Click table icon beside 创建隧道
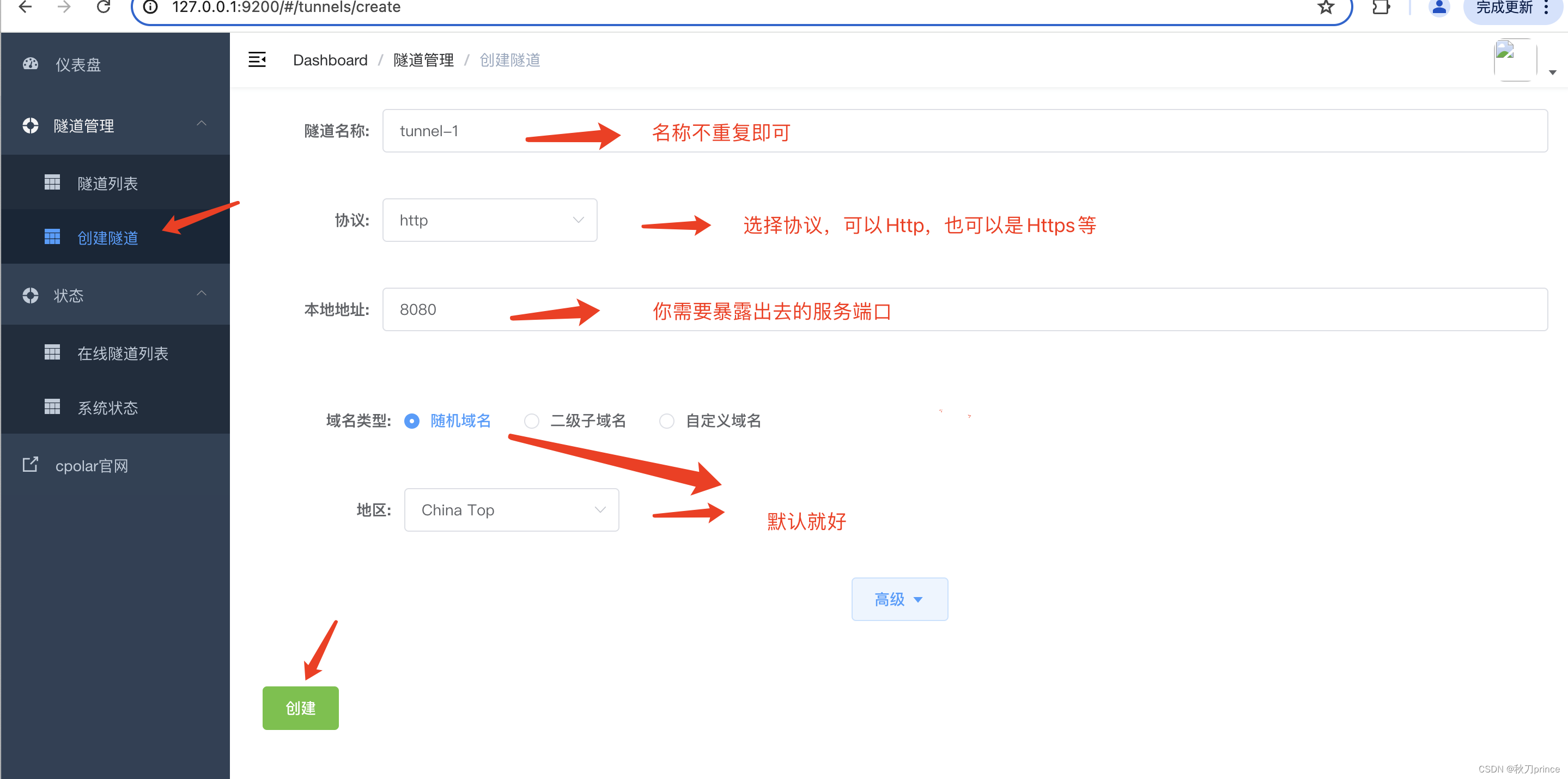 point(52,237)
